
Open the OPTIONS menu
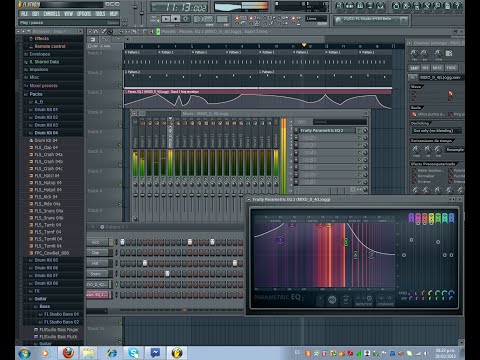pos(84,14)
